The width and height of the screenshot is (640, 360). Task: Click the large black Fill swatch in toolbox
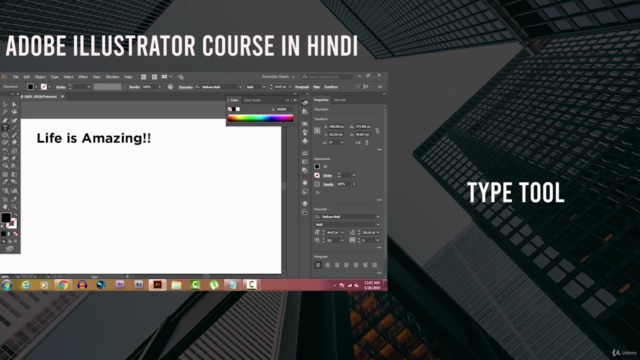[x=6, y=218]
